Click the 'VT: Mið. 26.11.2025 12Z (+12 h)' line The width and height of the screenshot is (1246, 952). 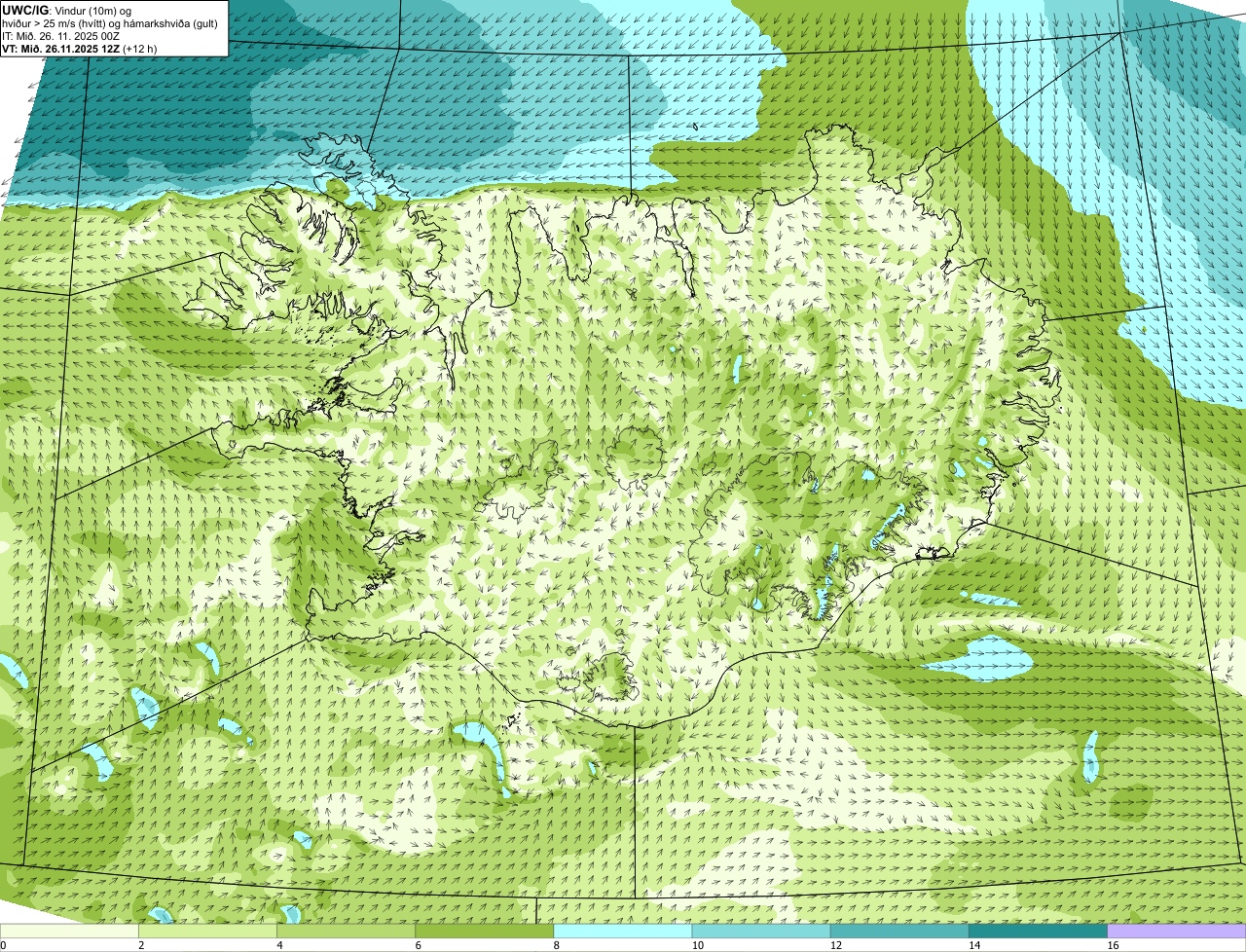[x=80, y=49]
